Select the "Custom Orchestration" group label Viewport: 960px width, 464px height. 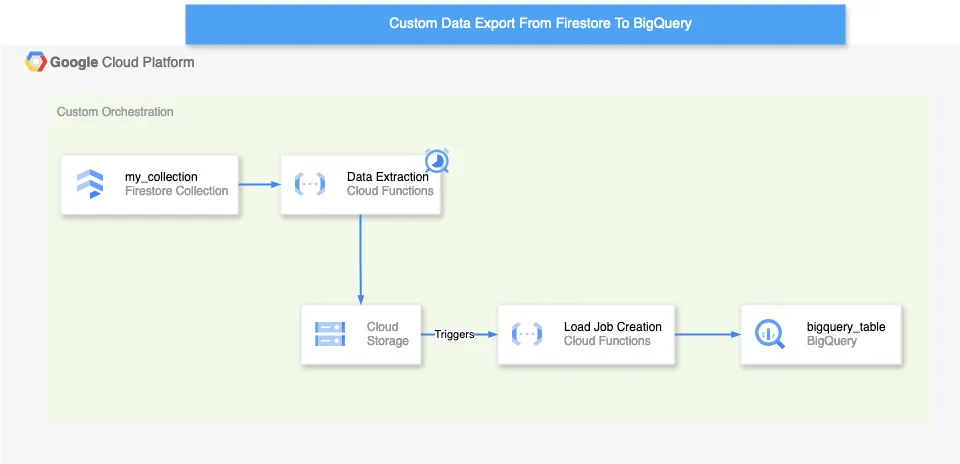[115, 112]
